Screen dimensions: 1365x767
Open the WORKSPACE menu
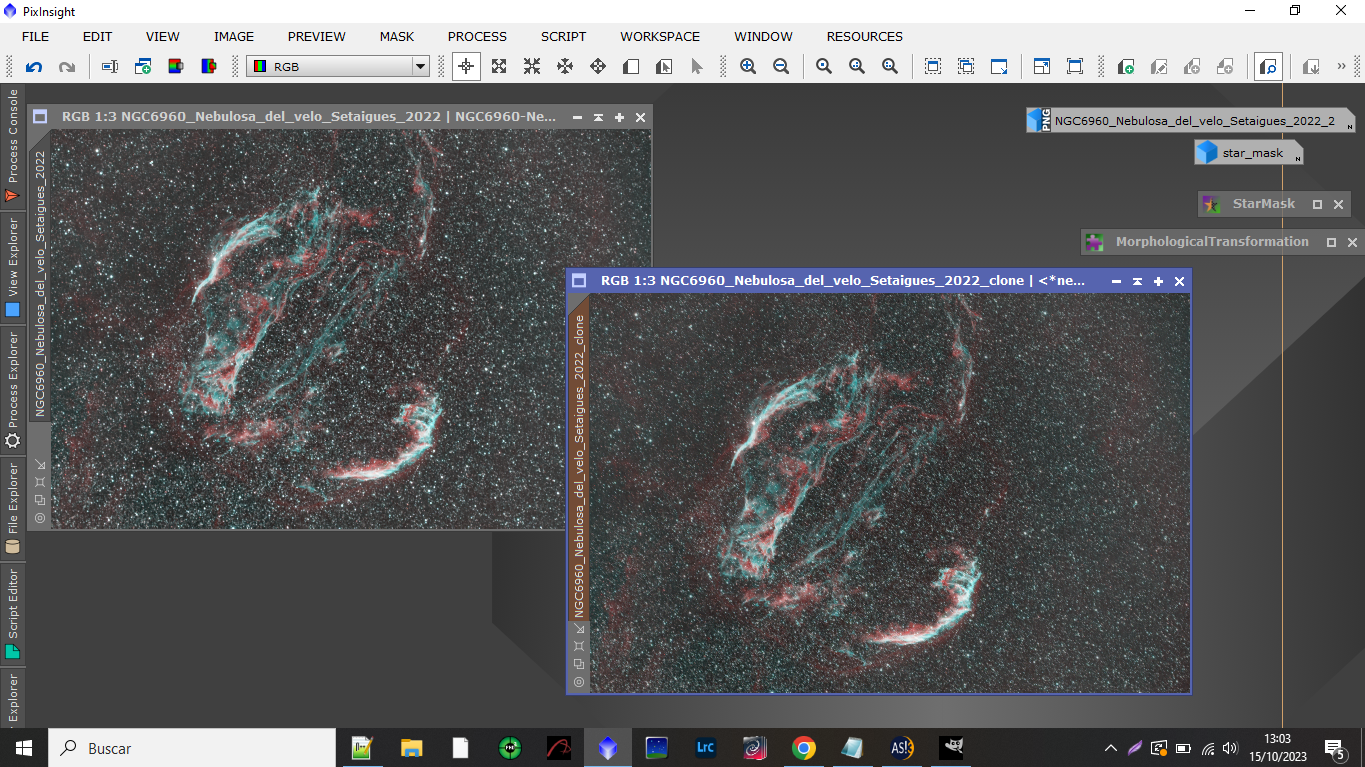[x=660, y=36]
